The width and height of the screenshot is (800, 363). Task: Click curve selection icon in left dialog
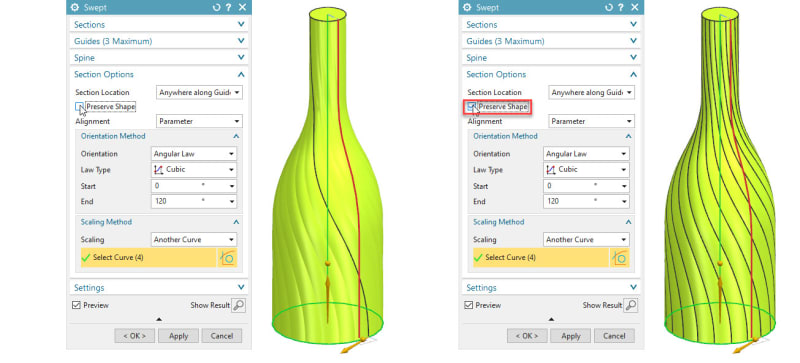click(x=227, y=257)
